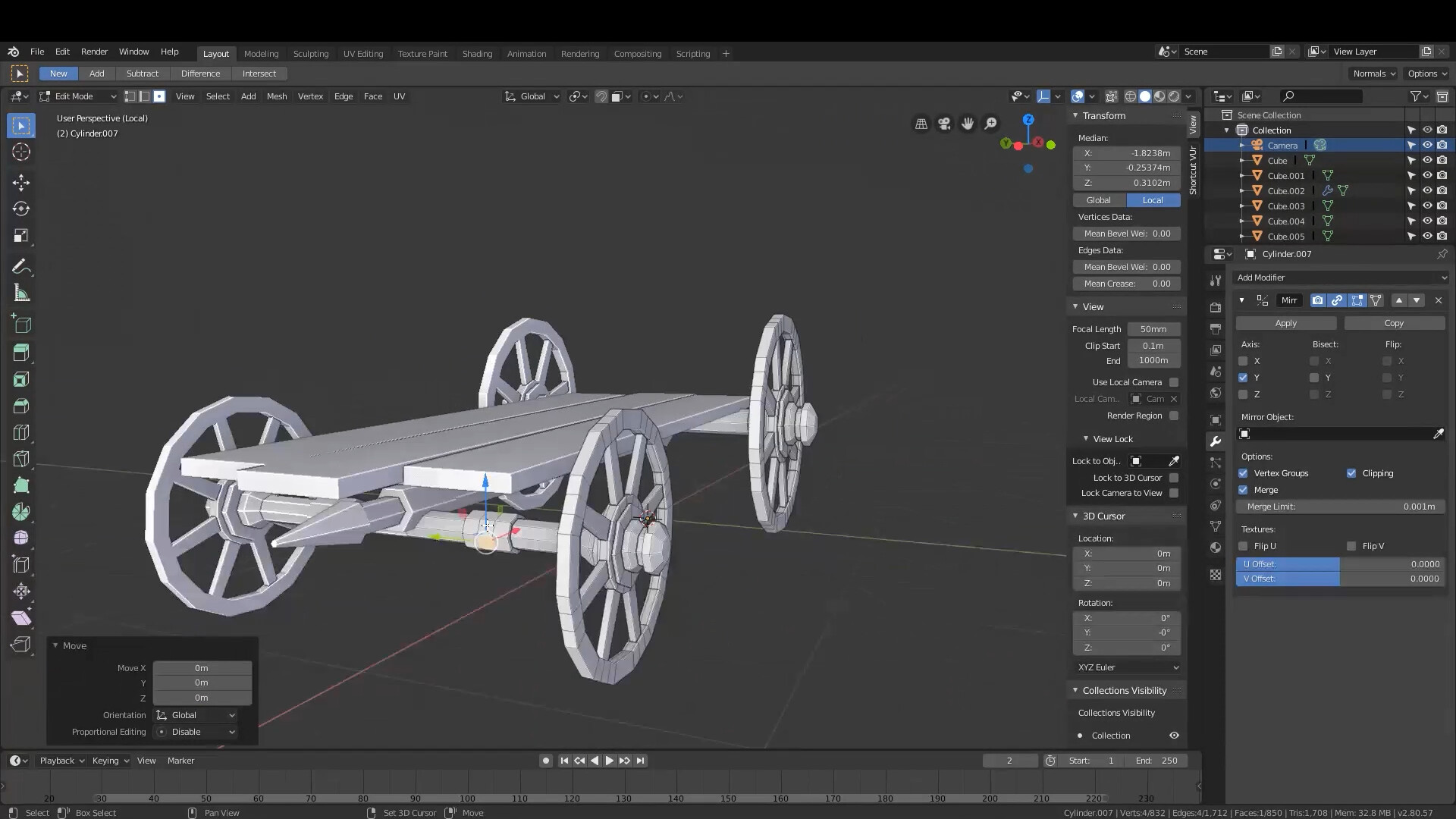Viewport: 1456px width, 819px height.
Task: Disable the Clipping checkbox
Action: coord(1351,473)
